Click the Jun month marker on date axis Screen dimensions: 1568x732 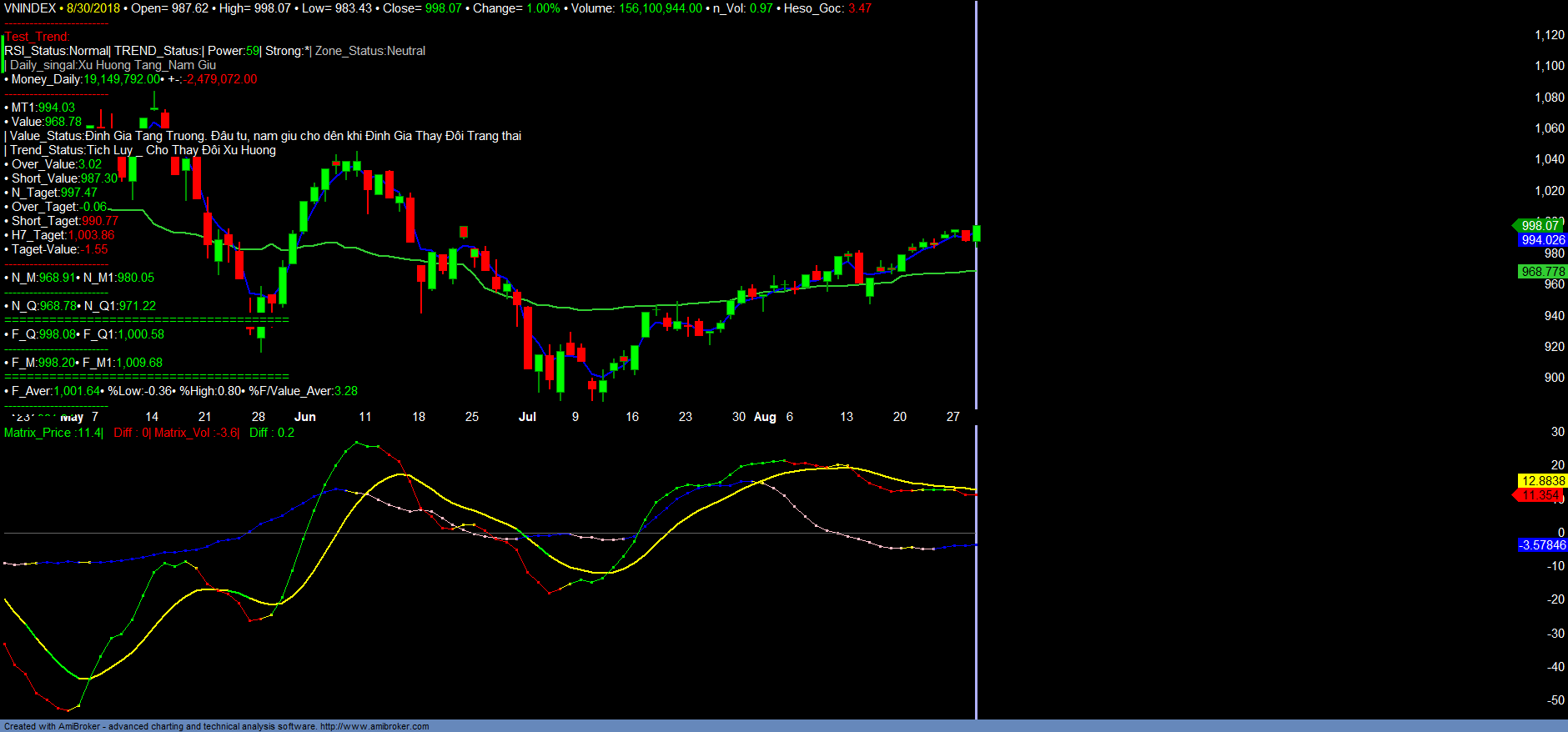point(305,417)
